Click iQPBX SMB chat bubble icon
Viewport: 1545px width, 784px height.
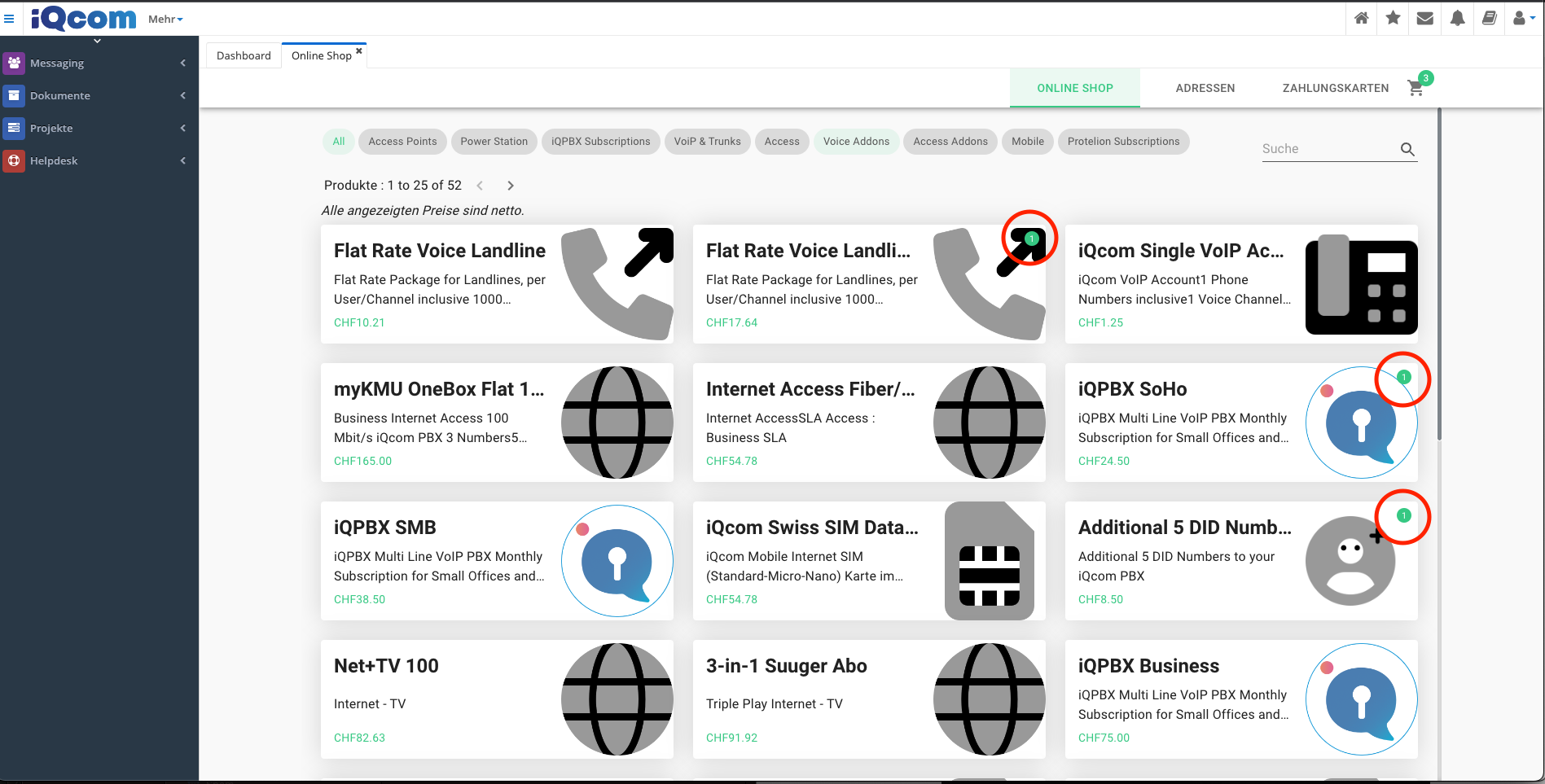(617, 561)
